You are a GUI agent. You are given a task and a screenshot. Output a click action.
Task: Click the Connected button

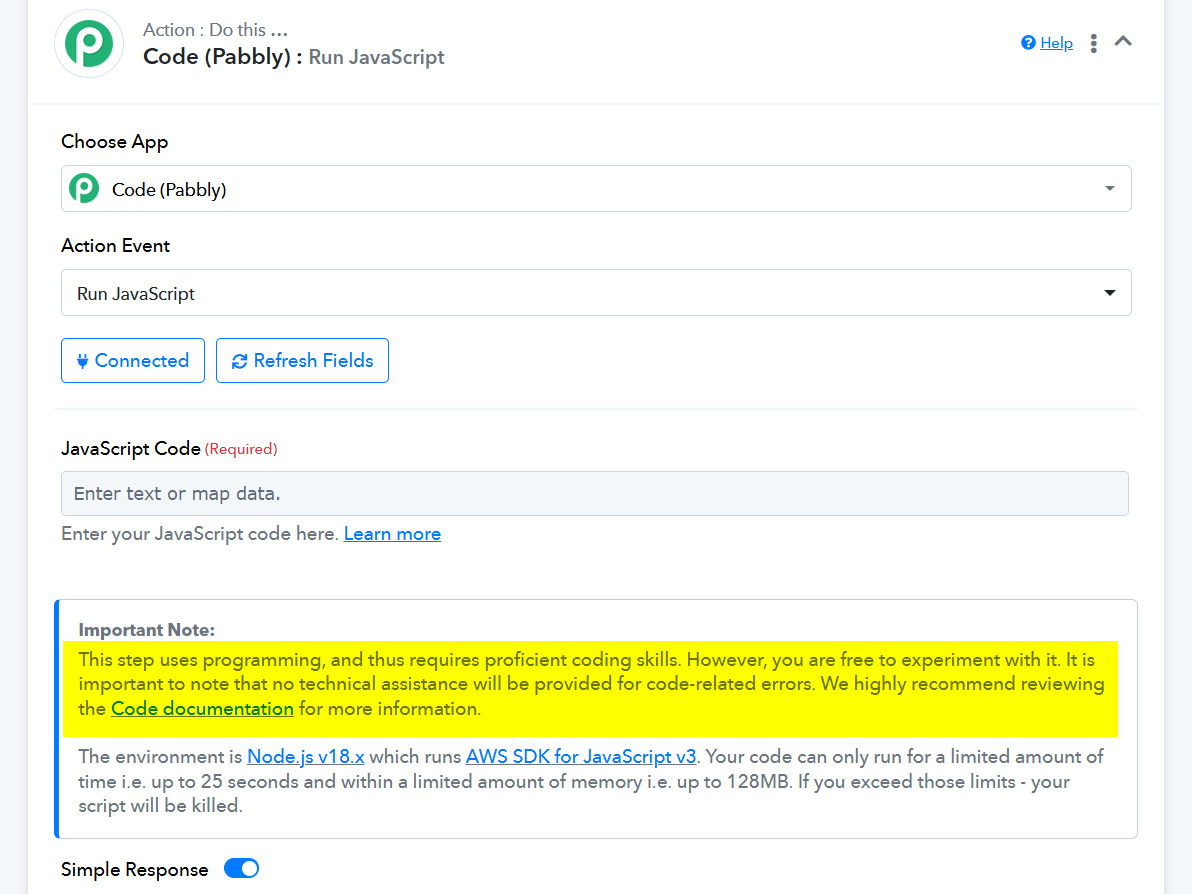tap(133, 360)
